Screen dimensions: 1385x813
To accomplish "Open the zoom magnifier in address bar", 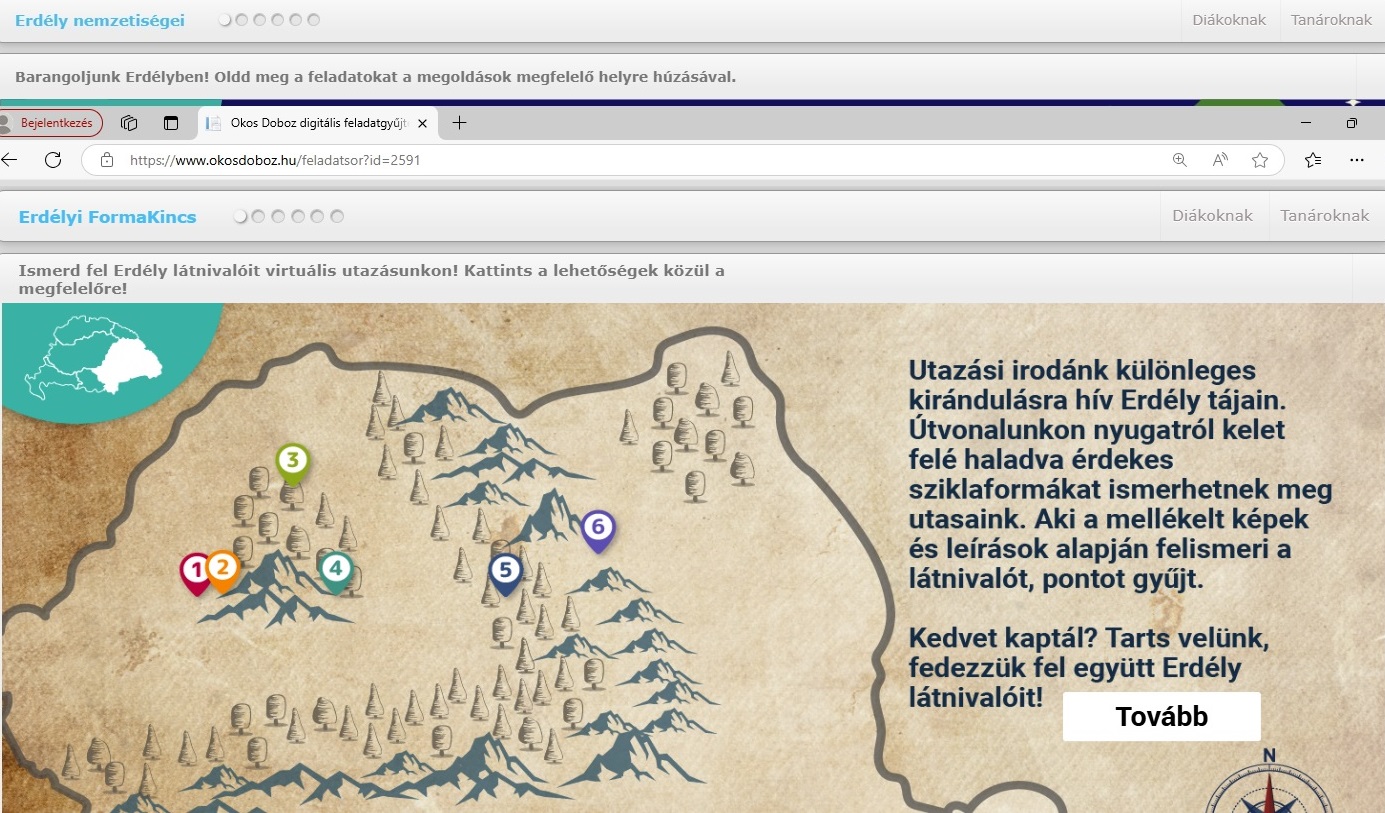I will (1180, 160).
